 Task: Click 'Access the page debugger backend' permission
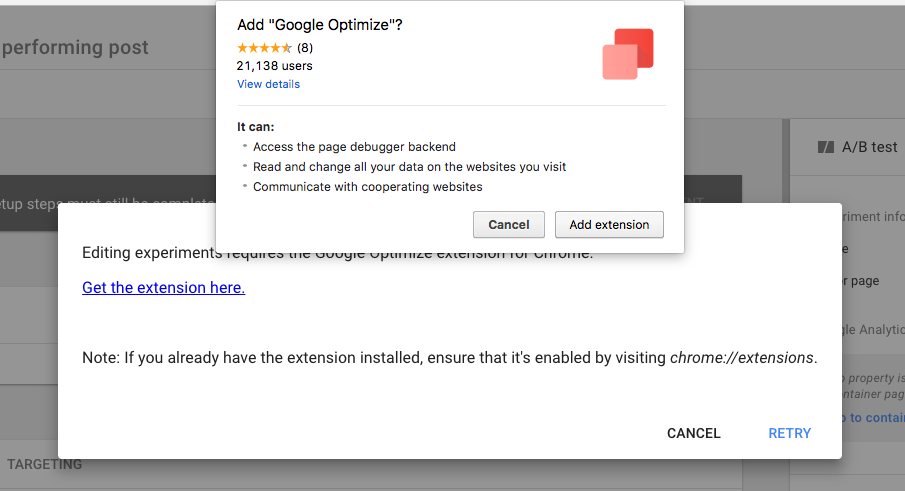click(354, 147)
